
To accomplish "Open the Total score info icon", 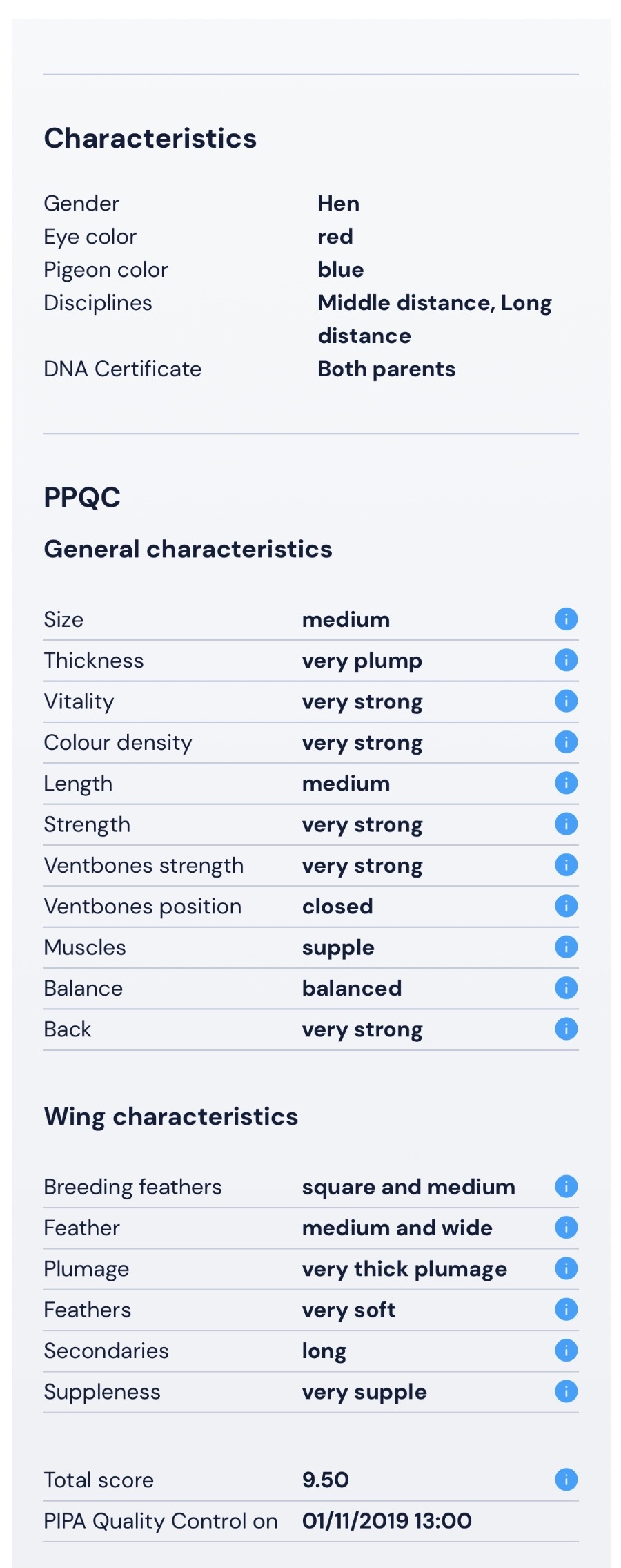I will [566, 1480].
